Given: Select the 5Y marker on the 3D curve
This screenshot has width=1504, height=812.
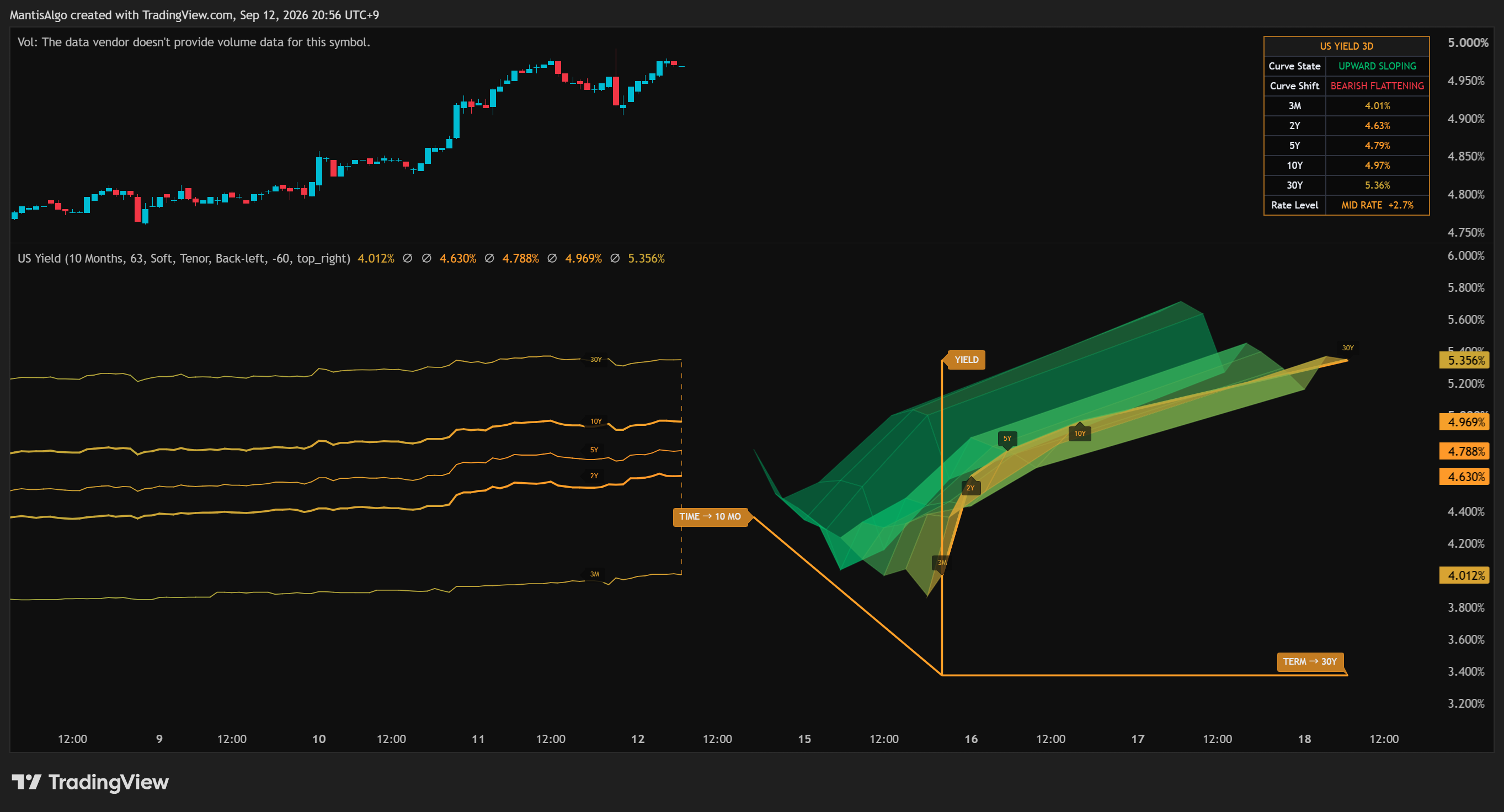Looking at the screenshot, I should tap(1007, 439).
